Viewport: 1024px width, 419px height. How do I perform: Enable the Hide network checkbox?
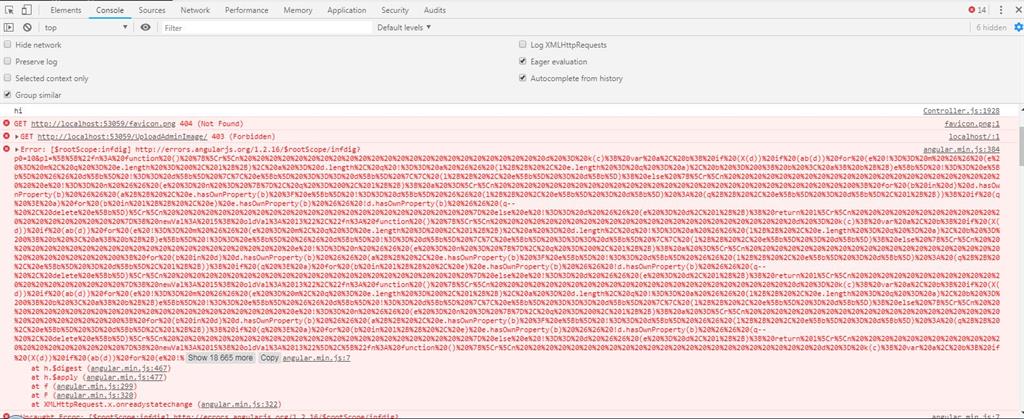[x=7, y=45]
